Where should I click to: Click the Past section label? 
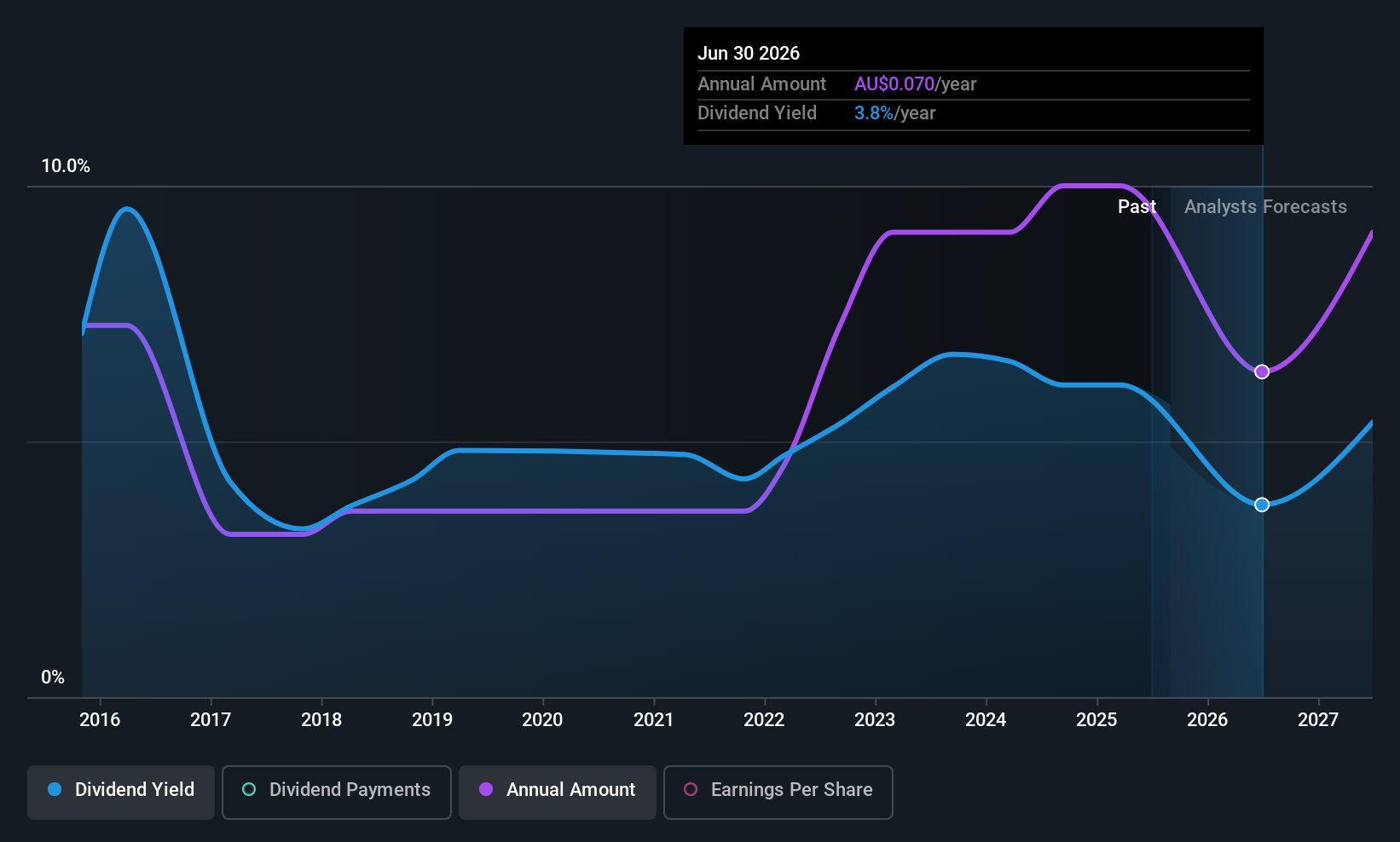(x=1137, y=207)
